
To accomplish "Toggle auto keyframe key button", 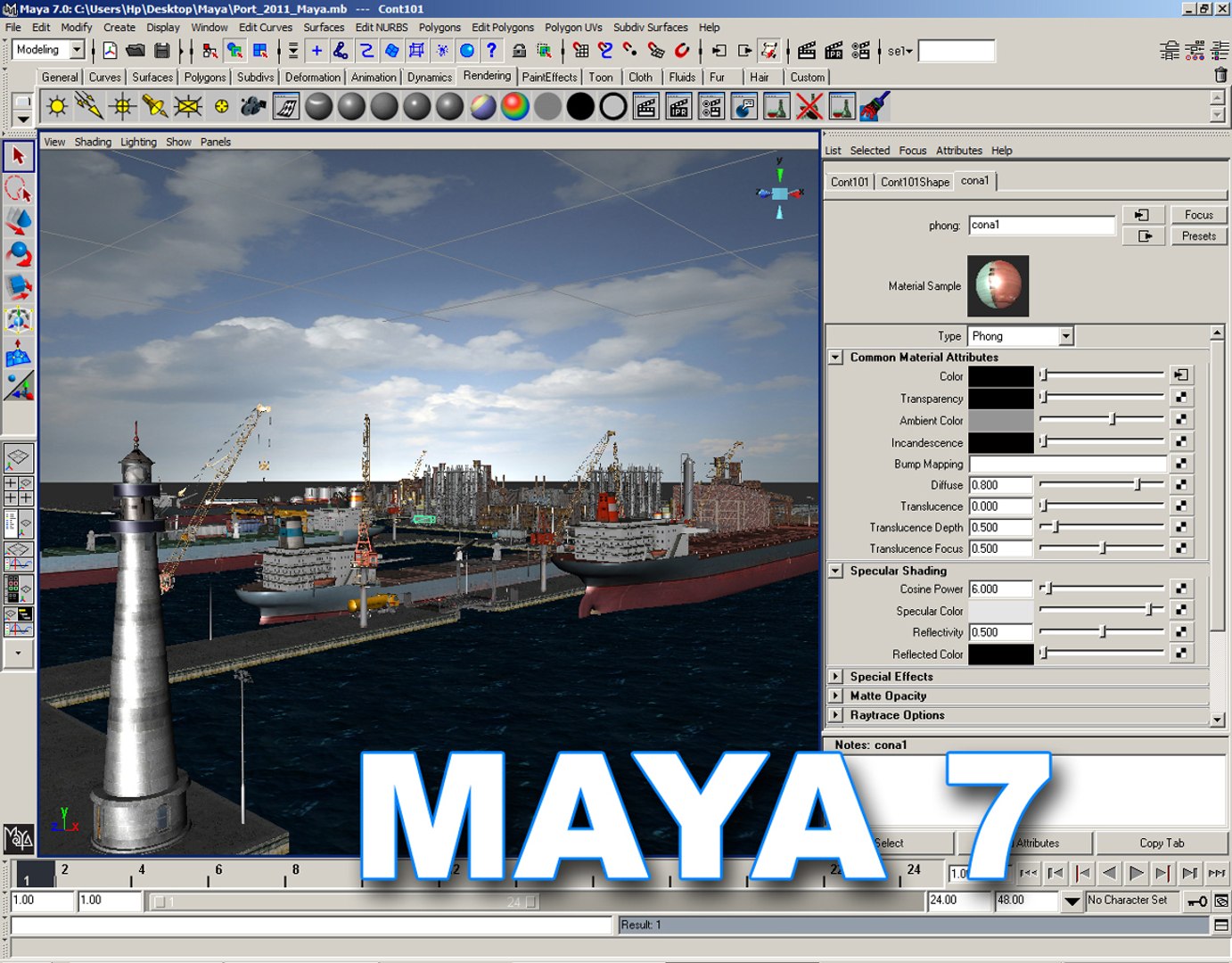I will (x=1196, y=901).
